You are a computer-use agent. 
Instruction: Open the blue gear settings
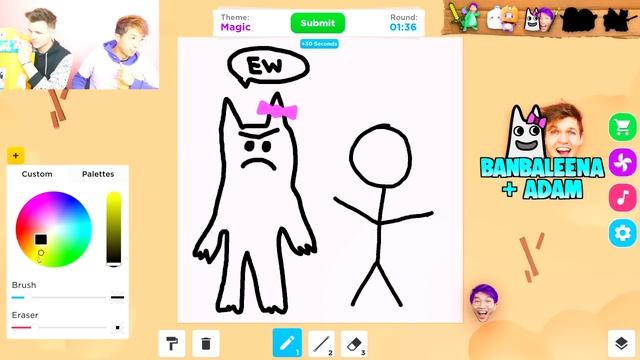[622, 233]
